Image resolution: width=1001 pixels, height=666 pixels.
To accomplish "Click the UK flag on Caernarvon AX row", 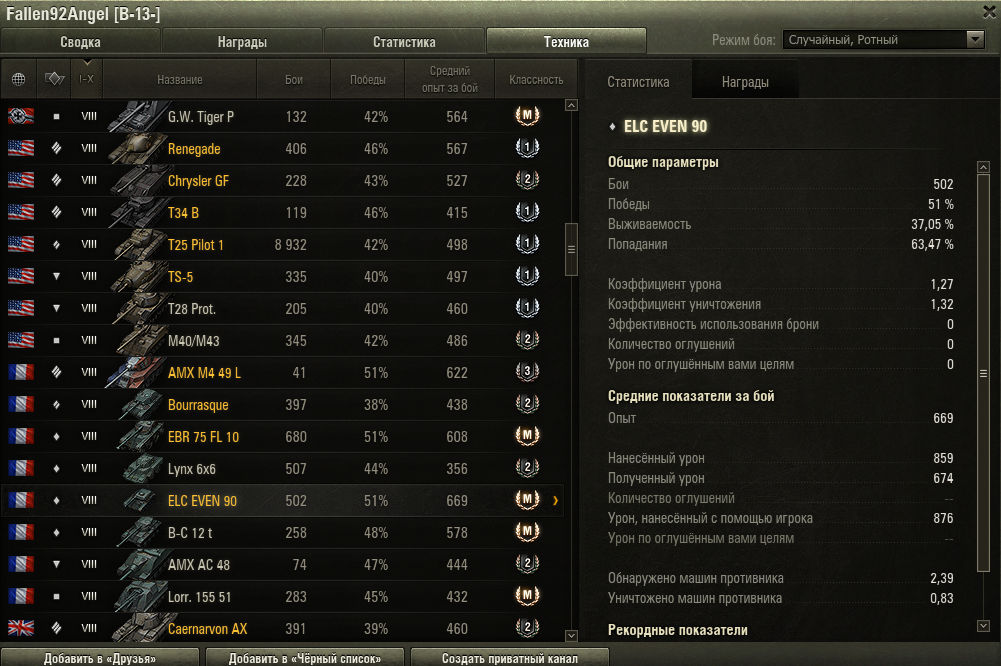I will (21, 628).
